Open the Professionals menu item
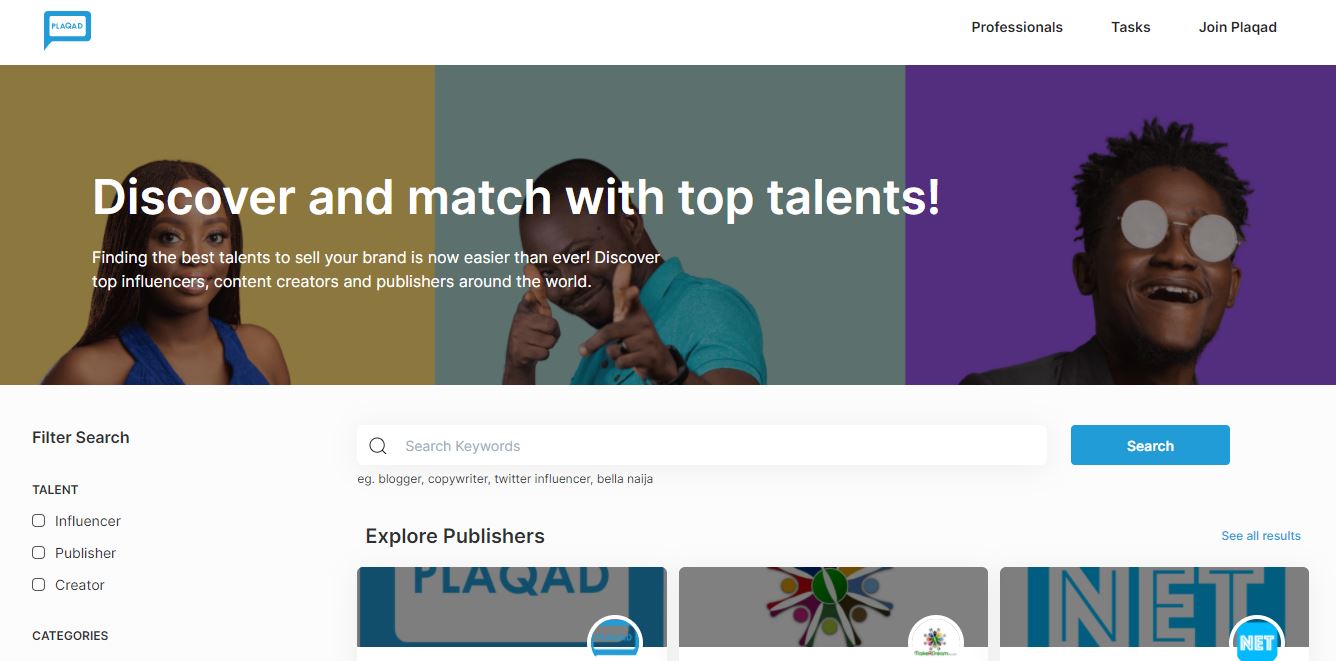 pos(1017,27)
